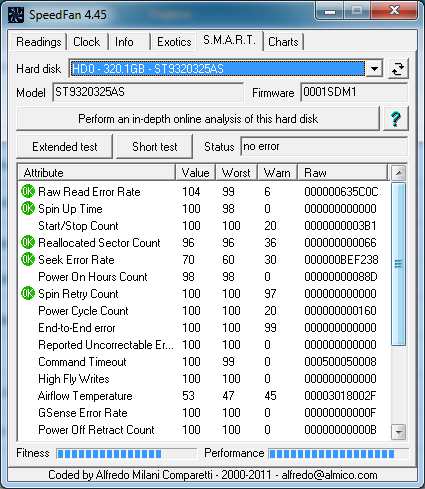Click the alfredo@almico.com footer text
The height and width of the screenshot is (489, 425).
[x=329, y=475]
